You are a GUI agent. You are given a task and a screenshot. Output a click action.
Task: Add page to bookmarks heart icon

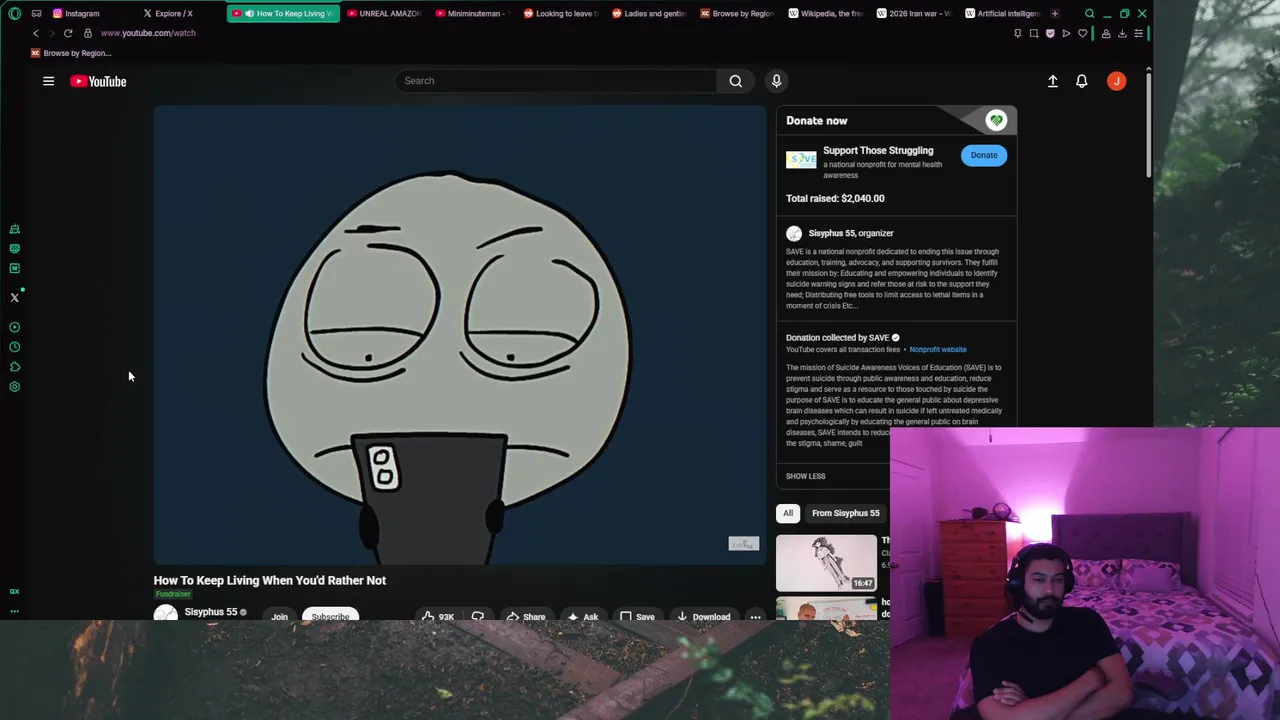pos(1082,33)
